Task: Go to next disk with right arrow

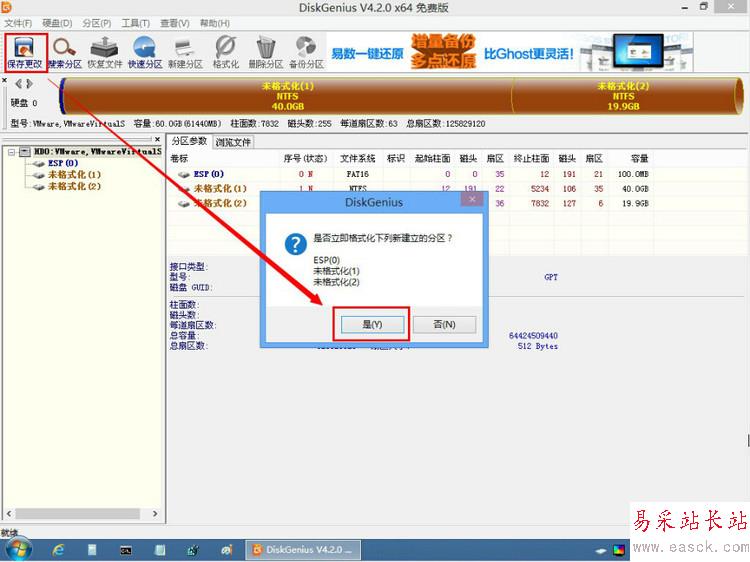Action: (30, 84)
